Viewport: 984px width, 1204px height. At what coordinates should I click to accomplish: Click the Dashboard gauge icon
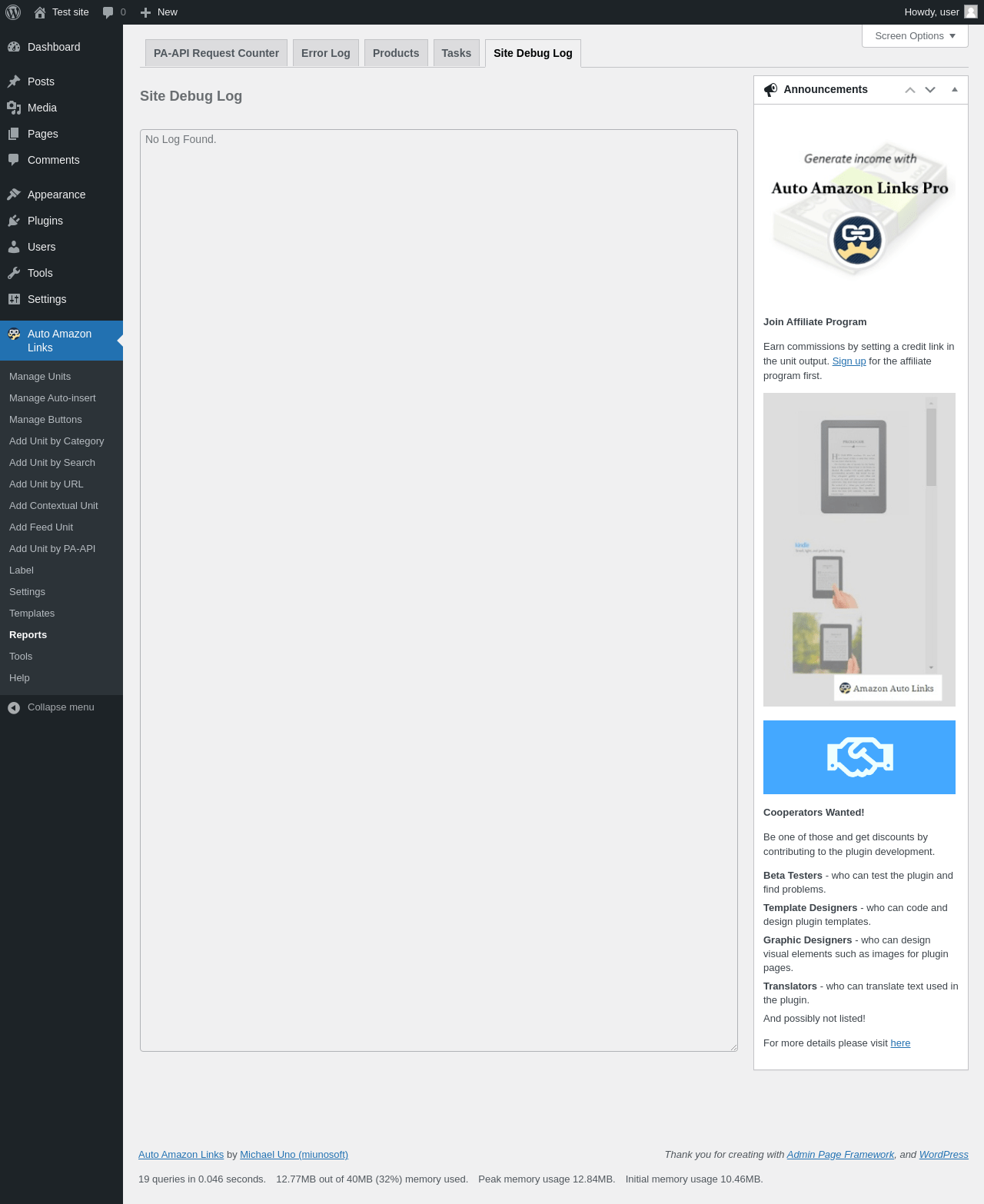tap(14, 47)
